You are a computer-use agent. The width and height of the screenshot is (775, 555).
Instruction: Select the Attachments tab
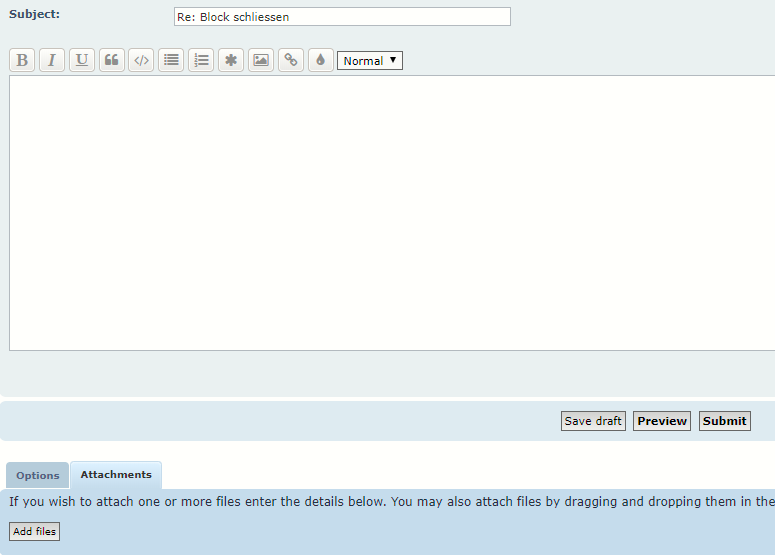(116, 475)
